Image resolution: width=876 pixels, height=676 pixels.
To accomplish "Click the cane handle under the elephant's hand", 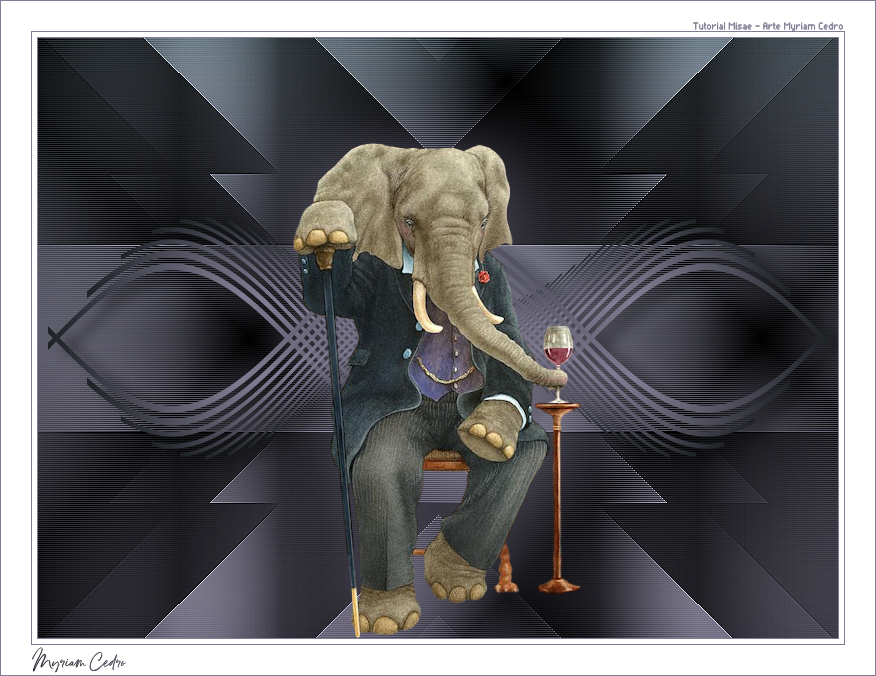I will point(323,257).
